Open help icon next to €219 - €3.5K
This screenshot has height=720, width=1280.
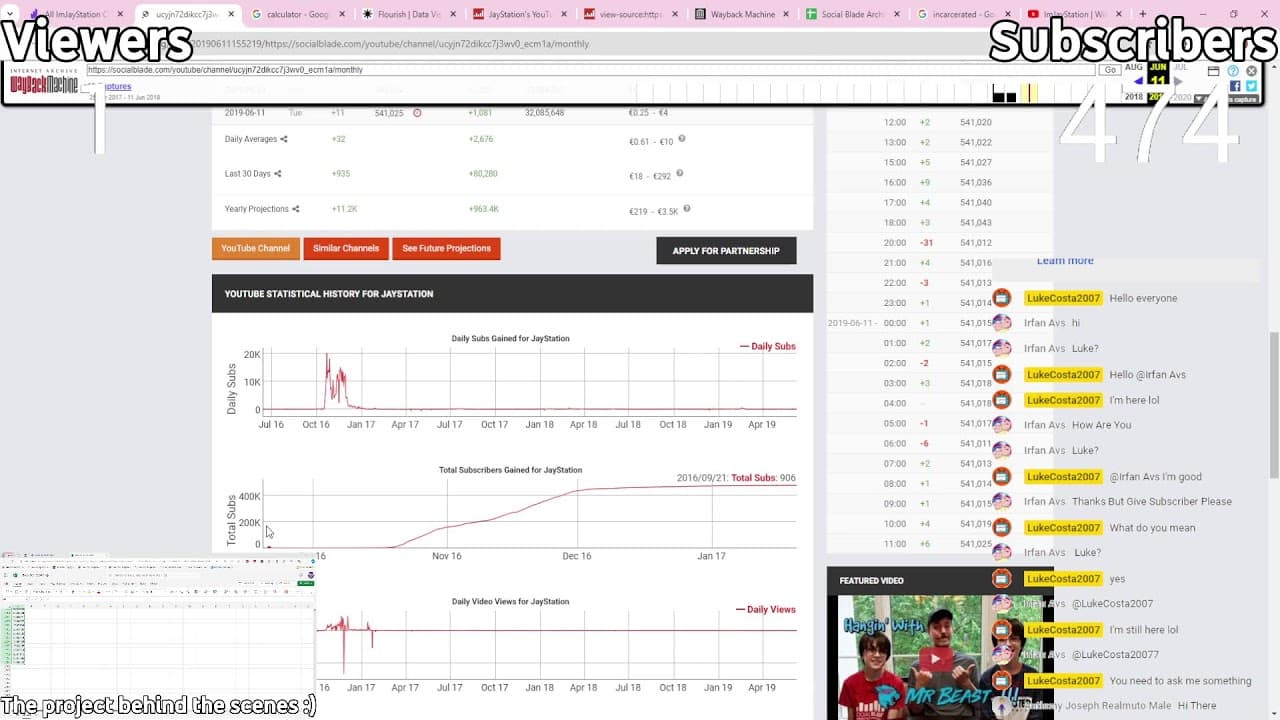coord(687,209)
